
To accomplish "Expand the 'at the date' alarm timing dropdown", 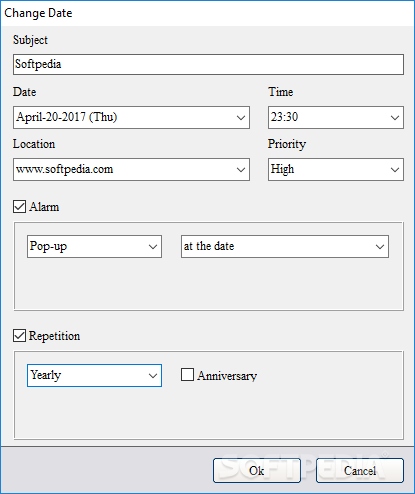I will (285, 246).
